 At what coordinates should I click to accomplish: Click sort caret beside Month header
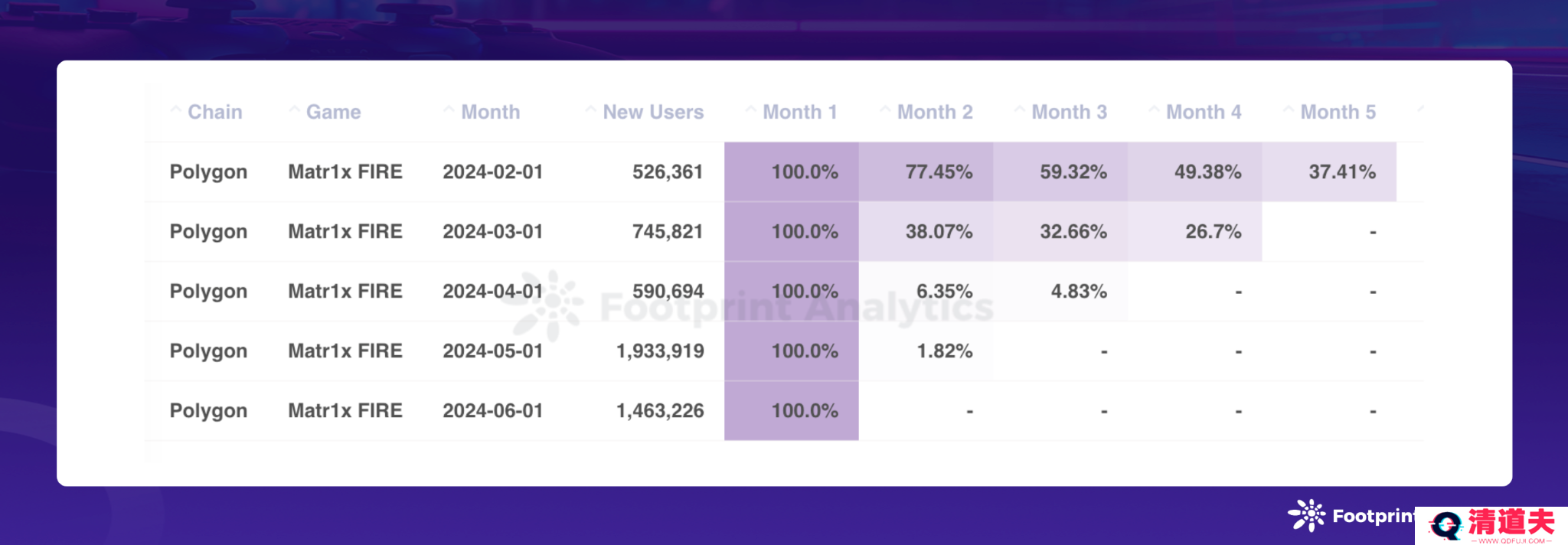click(x=449, y=110)
